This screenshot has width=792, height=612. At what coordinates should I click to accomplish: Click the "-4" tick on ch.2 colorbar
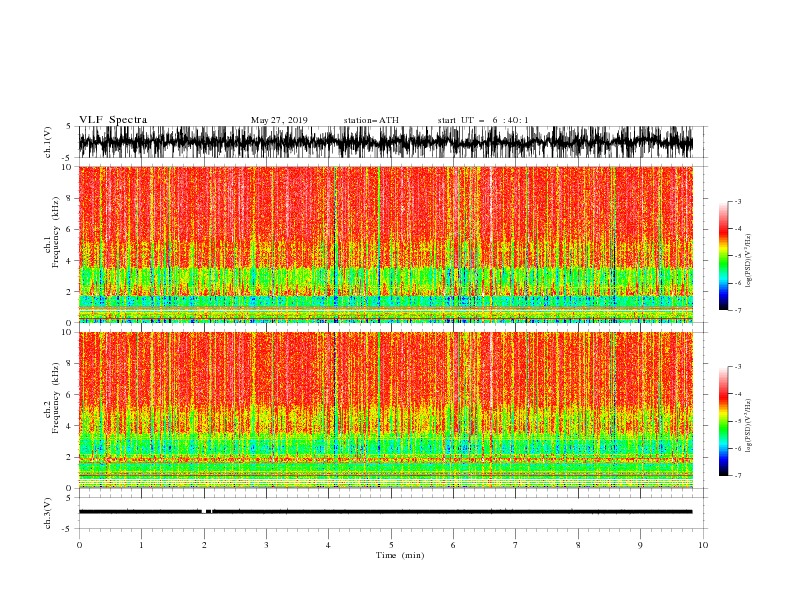(737, 394)
